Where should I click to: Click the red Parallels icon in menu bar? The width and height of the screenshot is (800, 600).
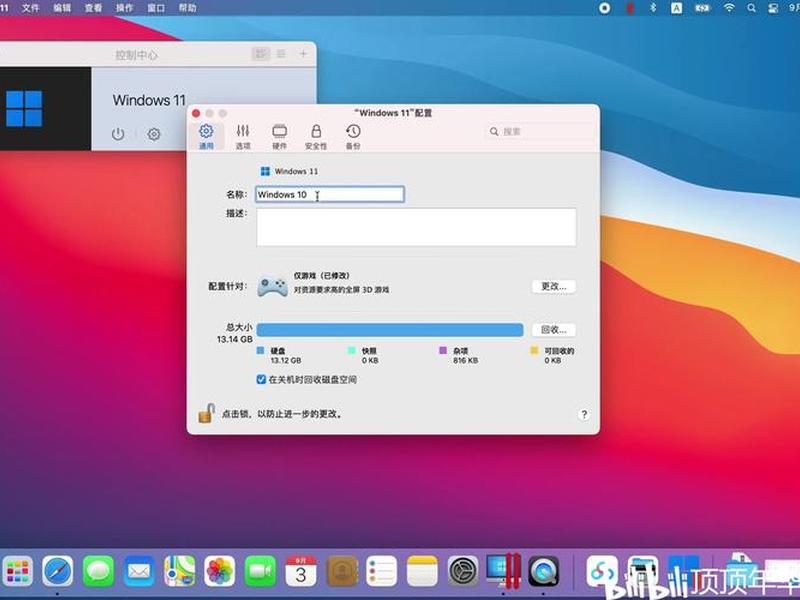pyautogui.click(x=630, y=8)
